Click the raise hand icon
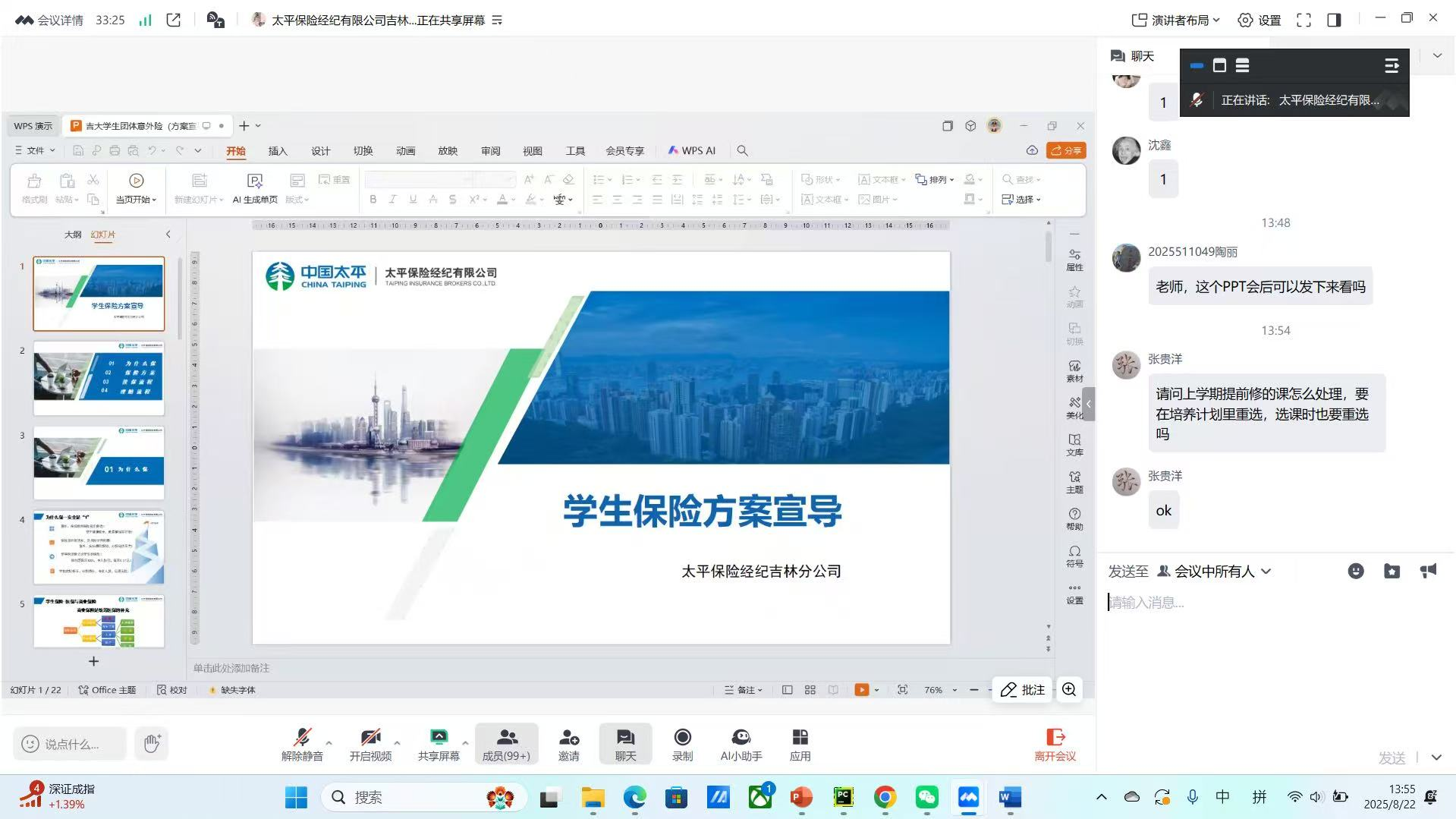 click(x=152, y=743)
